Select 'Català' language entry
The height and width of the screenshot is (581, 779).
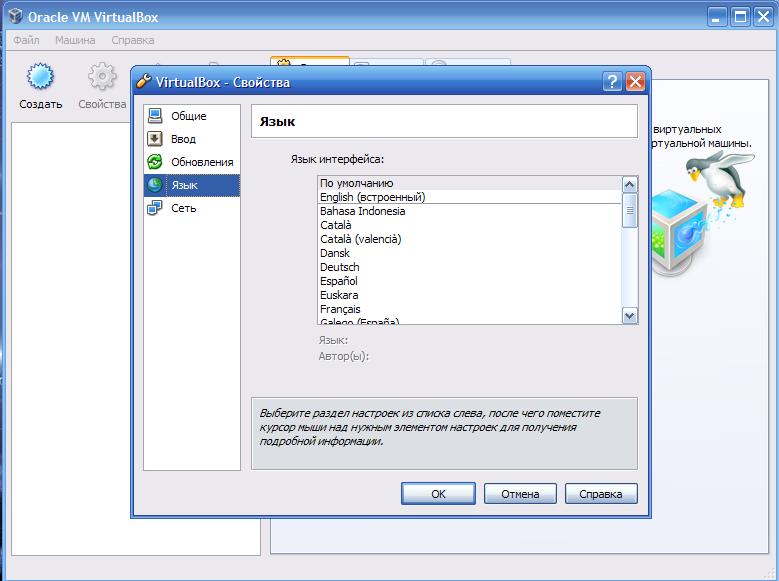point(469,225)
